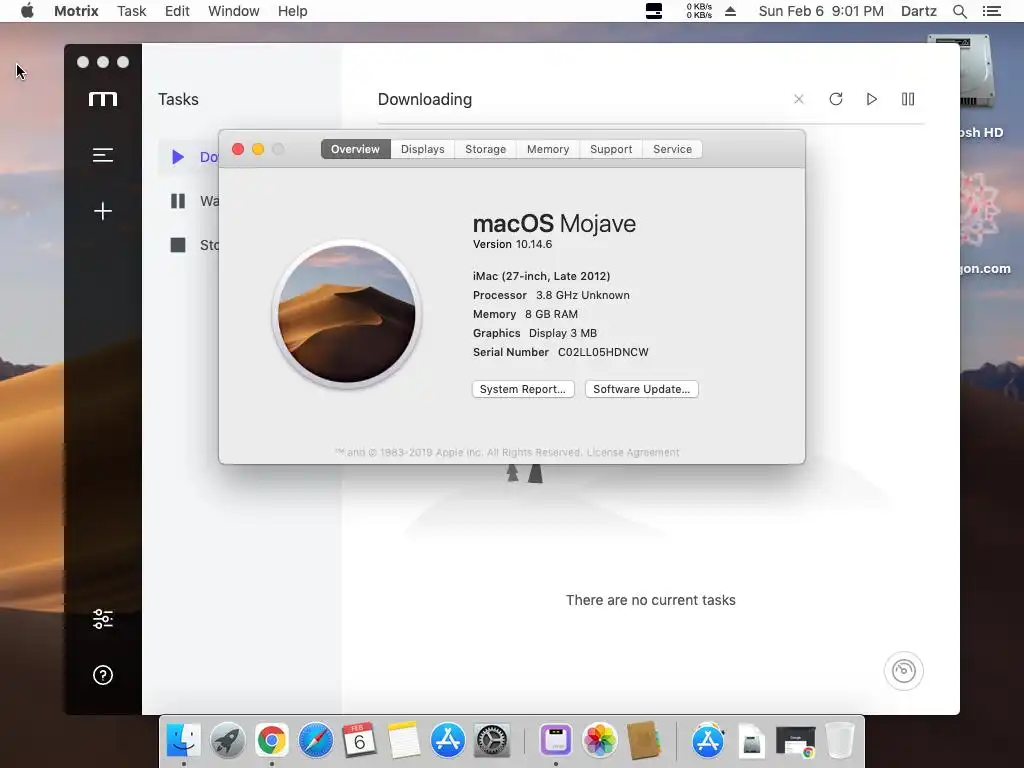The image size is (1024, 768).
Task: Open System Preferences gear in Dock
Action: [x=491, y=740]
